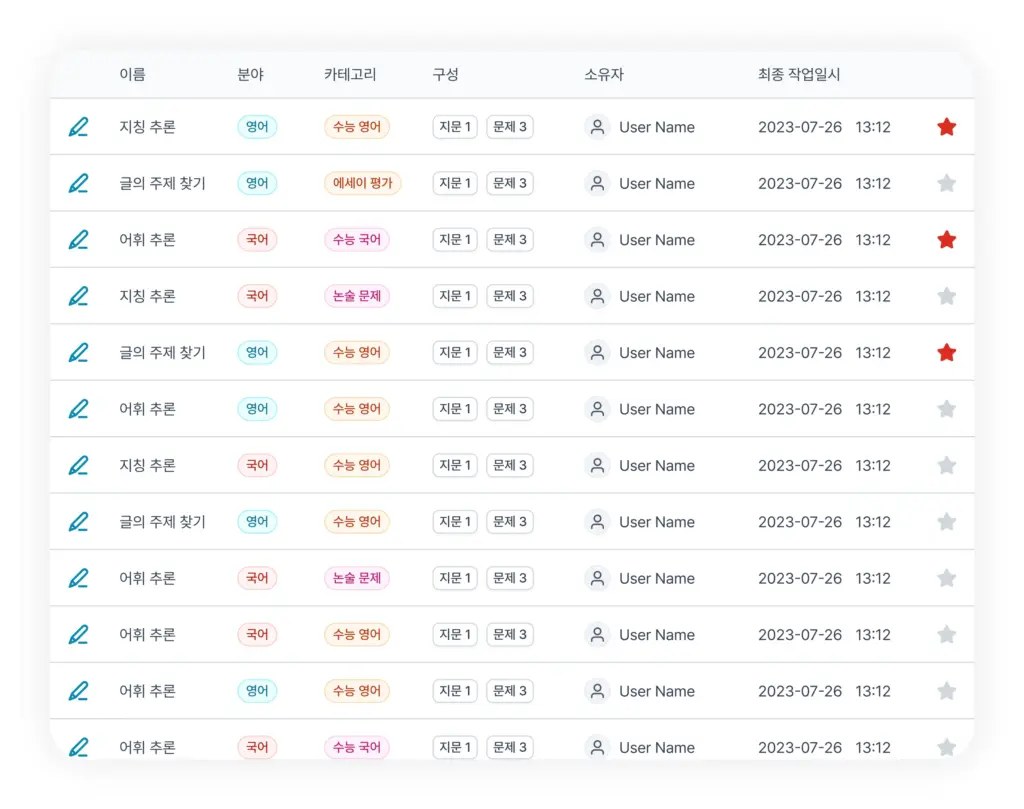The image size is (1024, 809).
Task: Click the pencil icon in the fourth row
Action: (78, 296)
